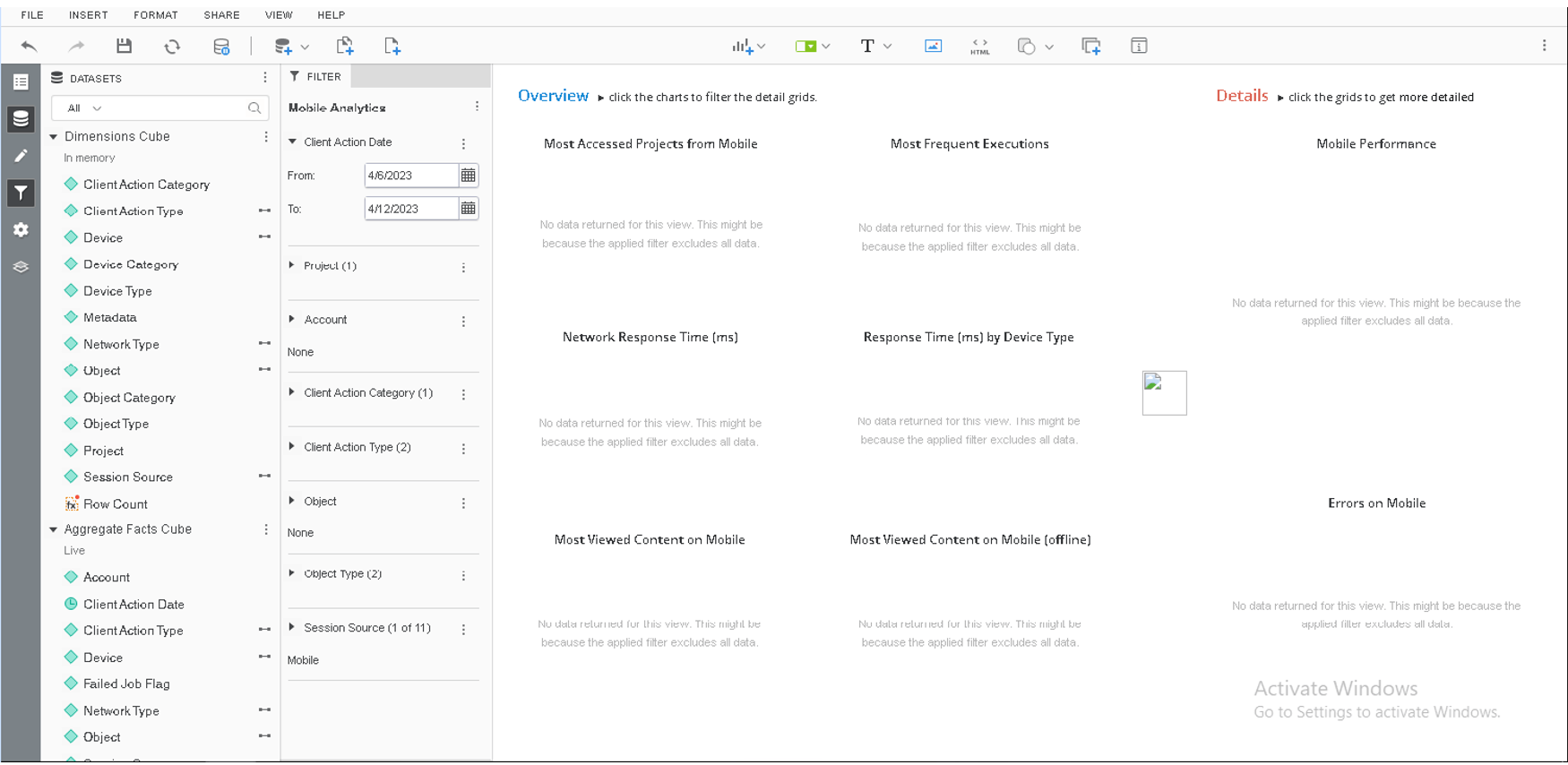This screenshot has width=1568, height=765.
Task: Click the Add Page icon in the toolbar
Action: [392, 47]
